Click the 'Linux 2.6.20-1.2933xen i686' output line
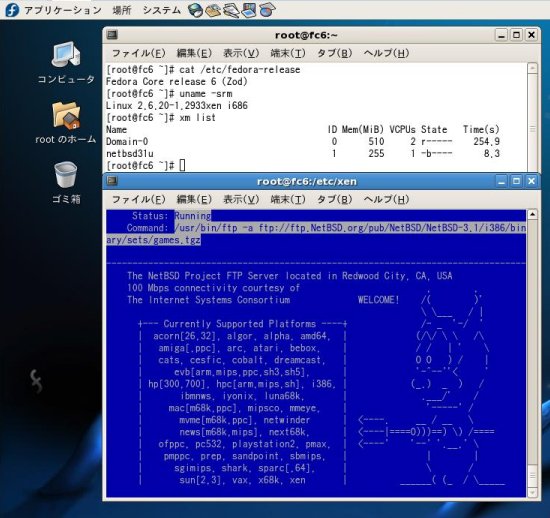The height and width of the screenshot is (518, 550). click(176, 106)
